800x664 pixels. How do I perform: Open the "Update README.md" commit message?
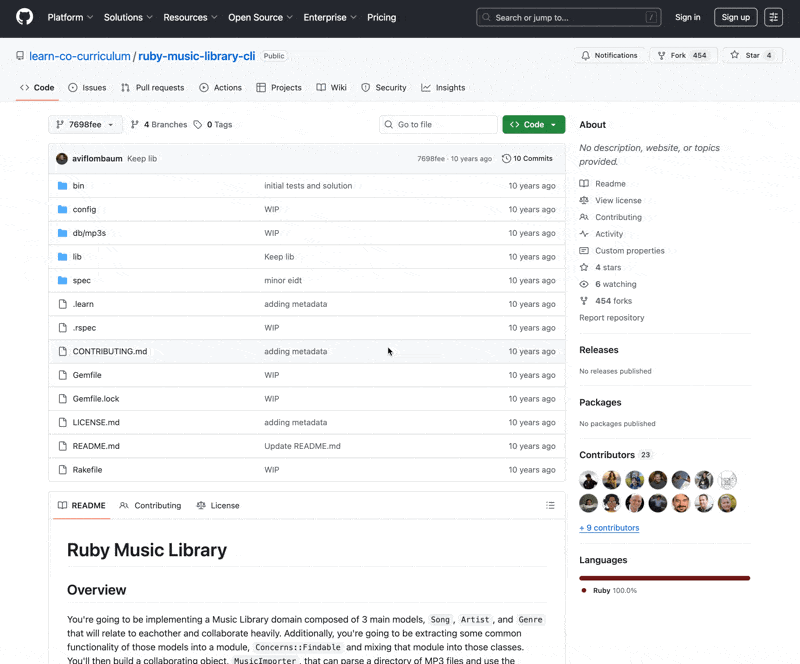tap(302, 446)
